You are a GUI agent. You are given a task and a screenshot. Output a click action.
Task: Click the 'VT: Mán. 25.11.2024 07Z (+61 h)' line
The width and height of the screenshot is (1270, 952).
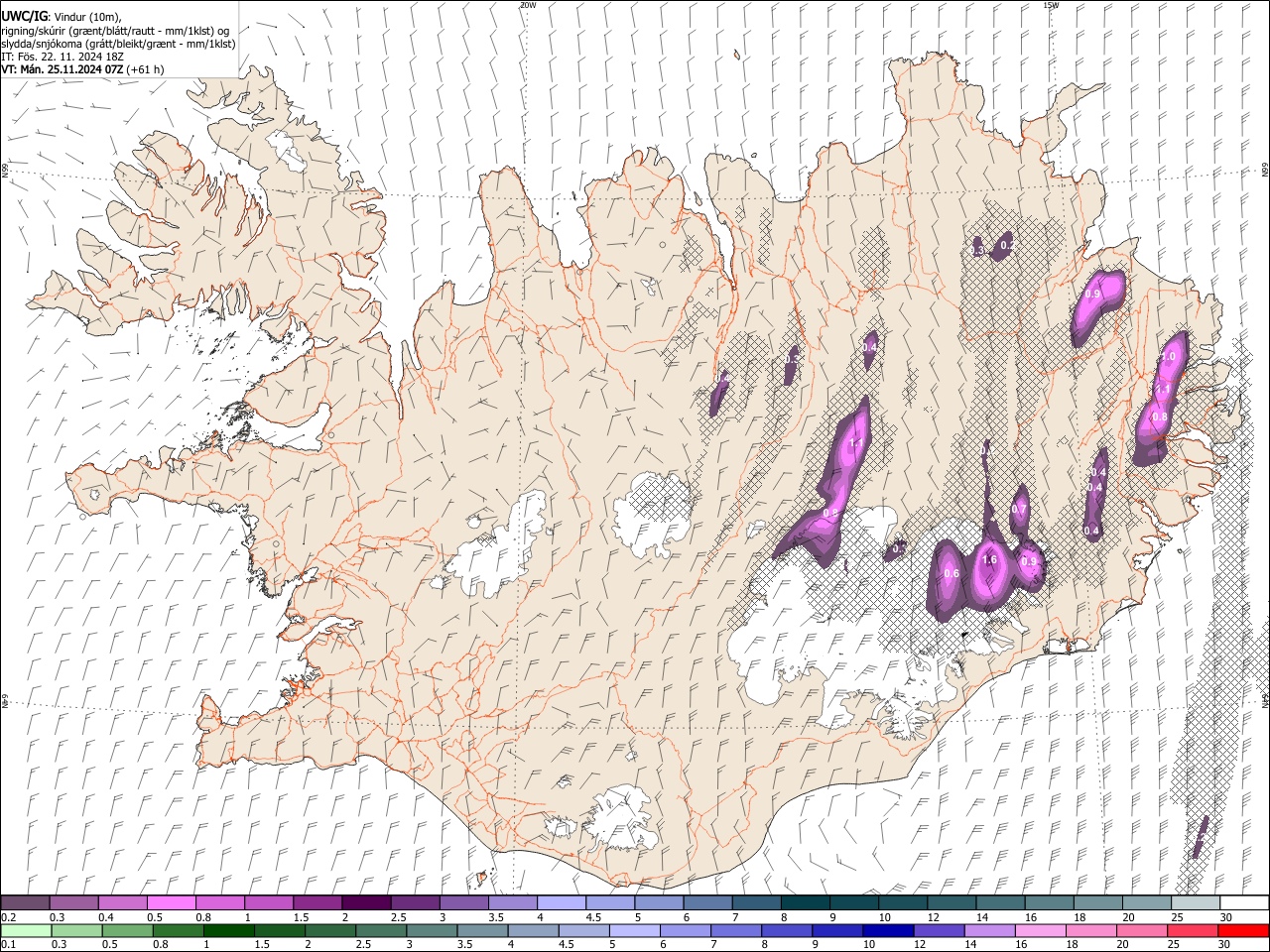(x=82, y=69)
